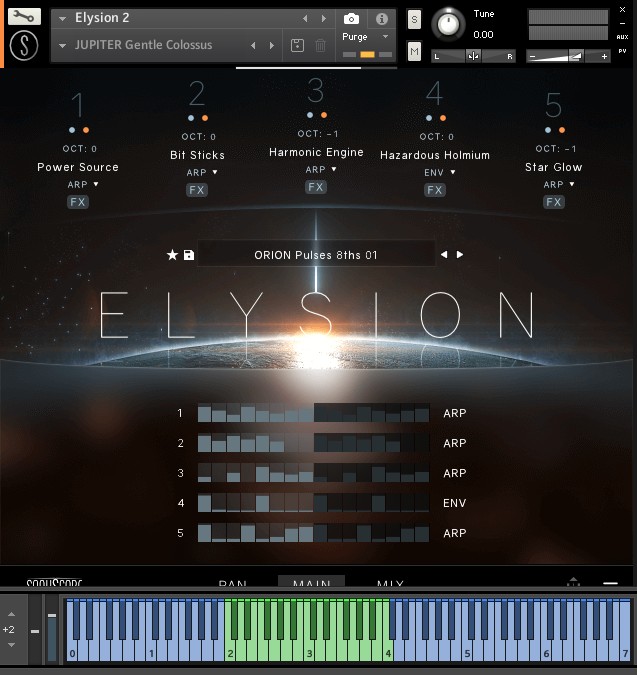Save the ORION Pulses preset floppy icon
The width and height of the screenshot is (637, 675).
click(189, 255)
